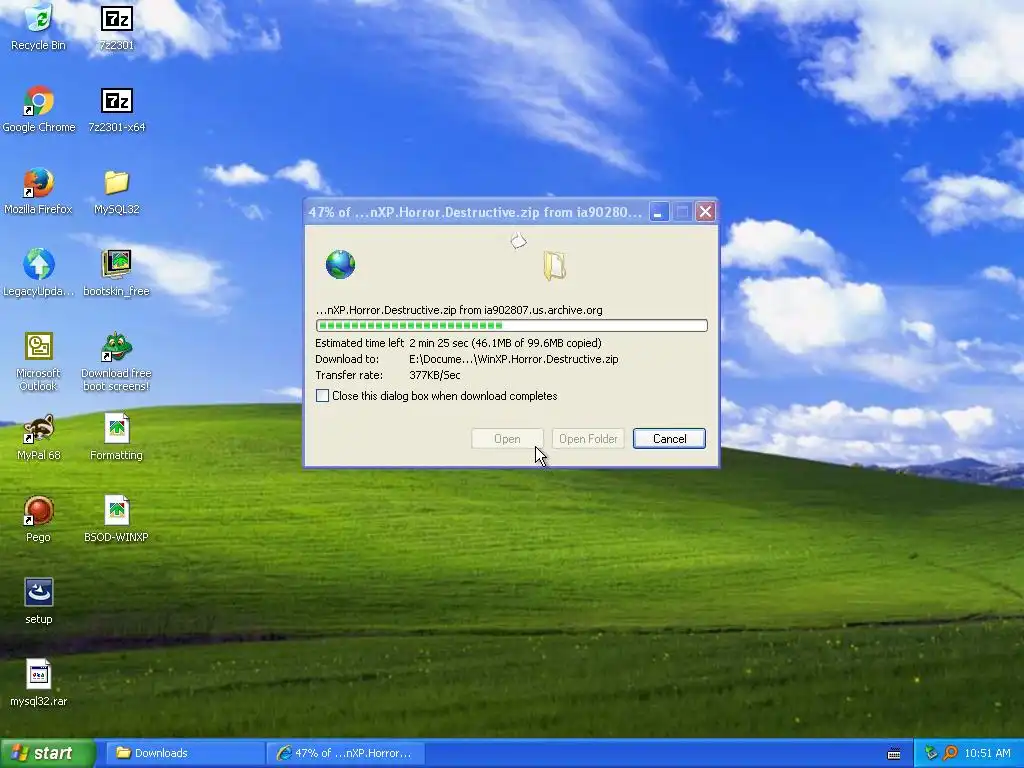This screenshot has width=1024, height=768.
Task: Click the Estimated time left text
Action: point(360,343)
